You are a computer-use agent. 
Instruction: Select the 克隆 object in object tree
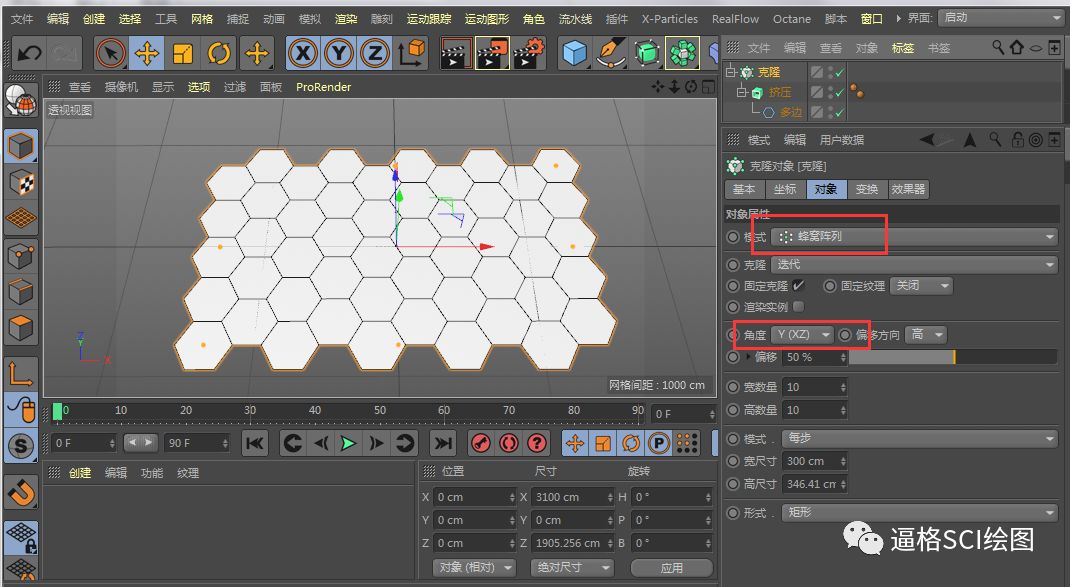pyautogui.click(x=768, y=72)
